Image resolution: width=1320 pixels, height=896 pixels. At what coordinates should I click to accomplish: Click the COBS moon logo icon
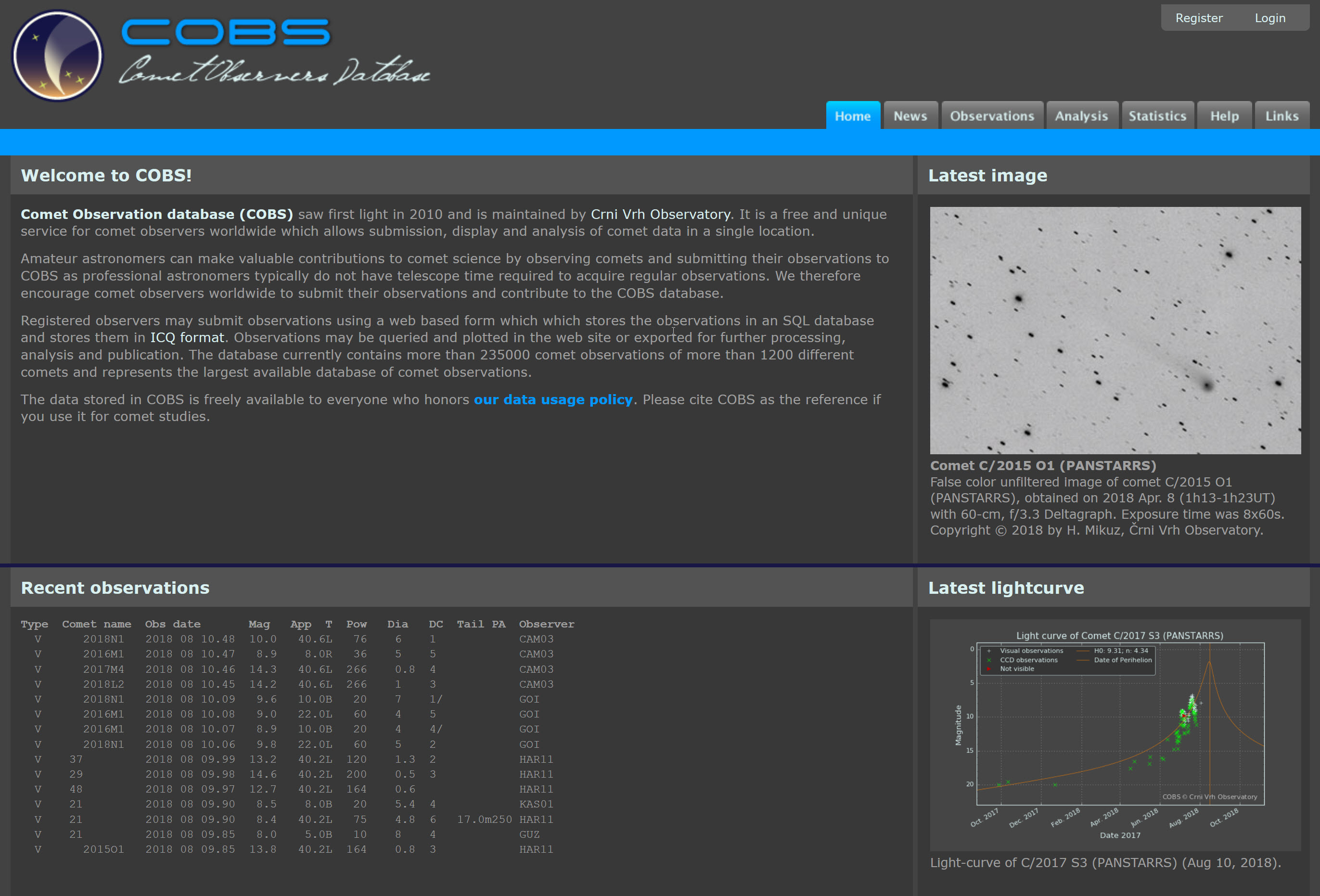tap(57, 56)
